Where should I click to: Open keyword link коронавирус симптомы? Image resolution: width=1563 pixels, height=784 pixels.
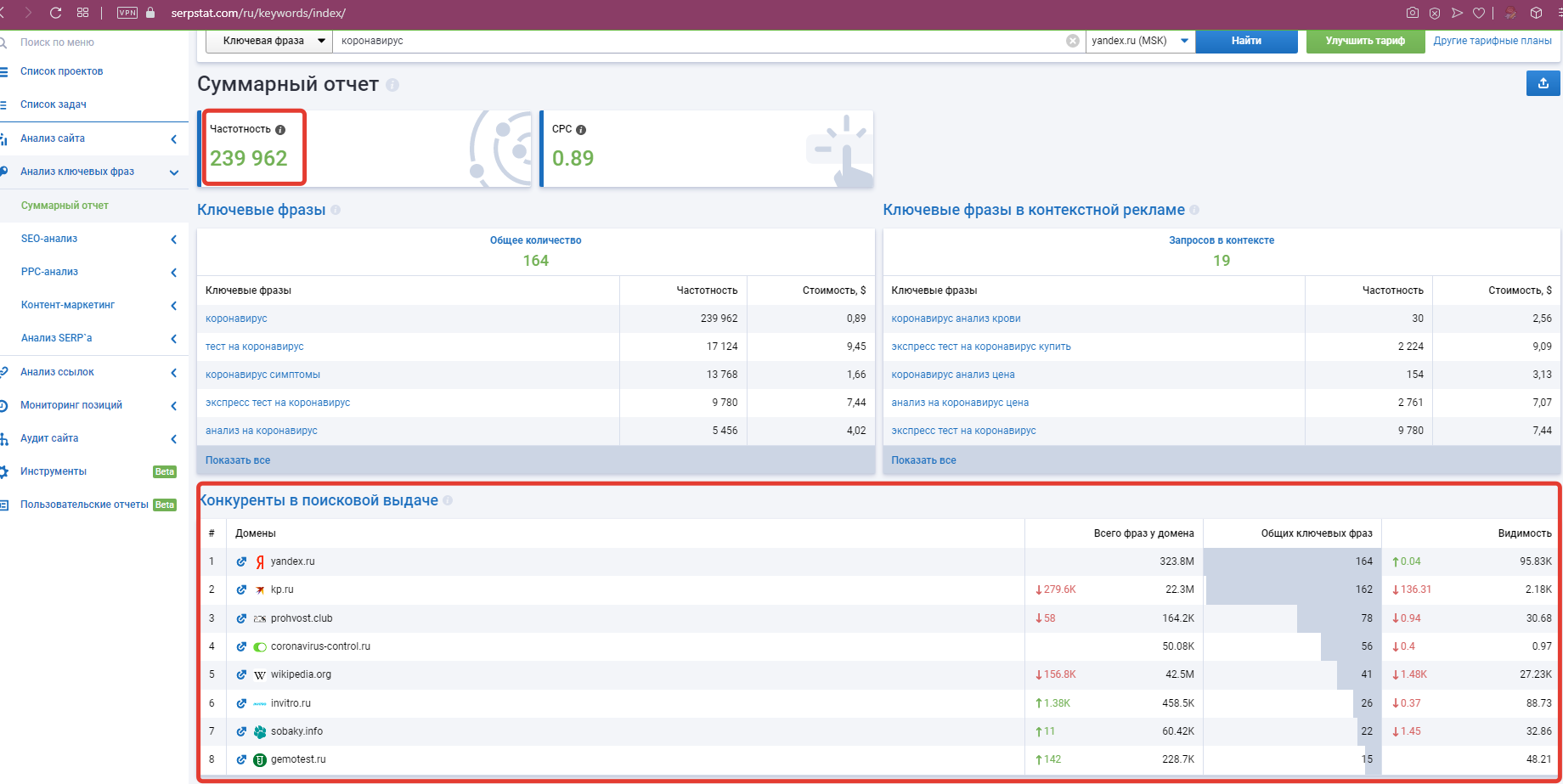tap(262, 375)
